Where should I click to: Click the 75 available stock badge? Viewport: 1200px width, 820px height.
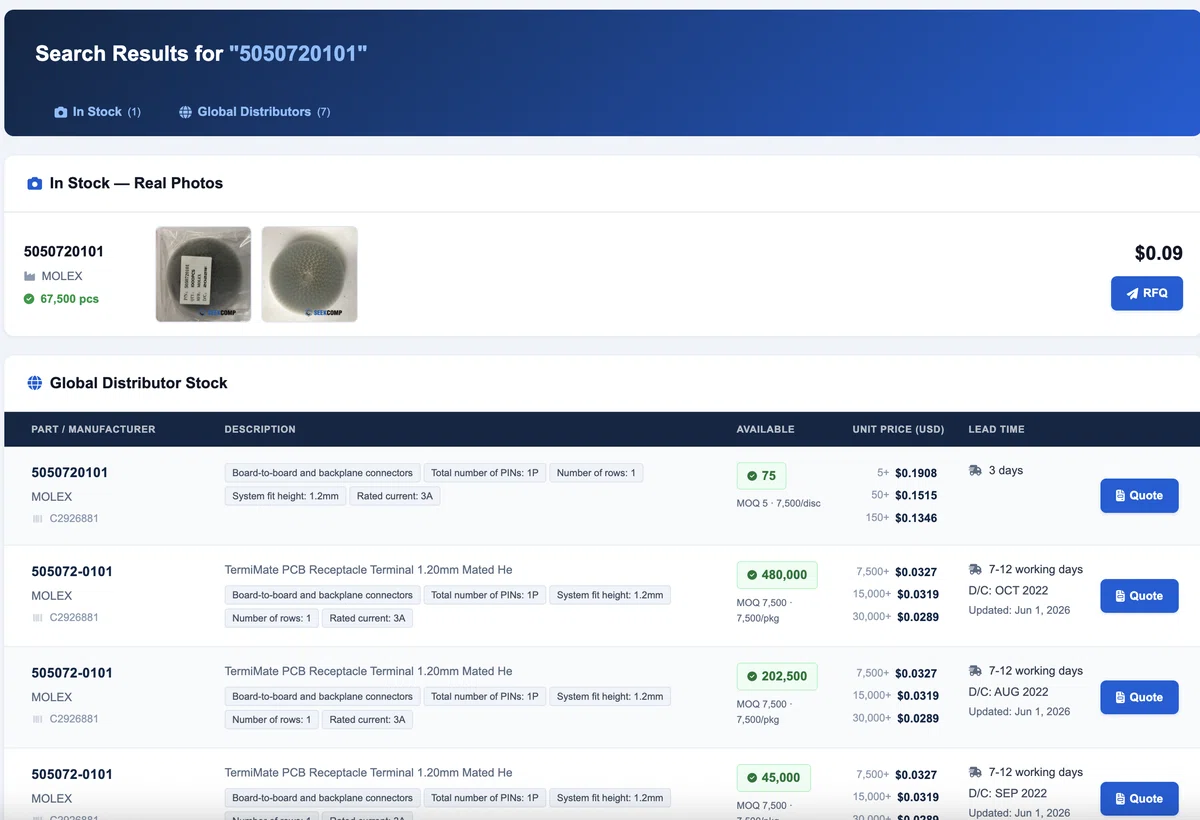click(x=761, y=476)
